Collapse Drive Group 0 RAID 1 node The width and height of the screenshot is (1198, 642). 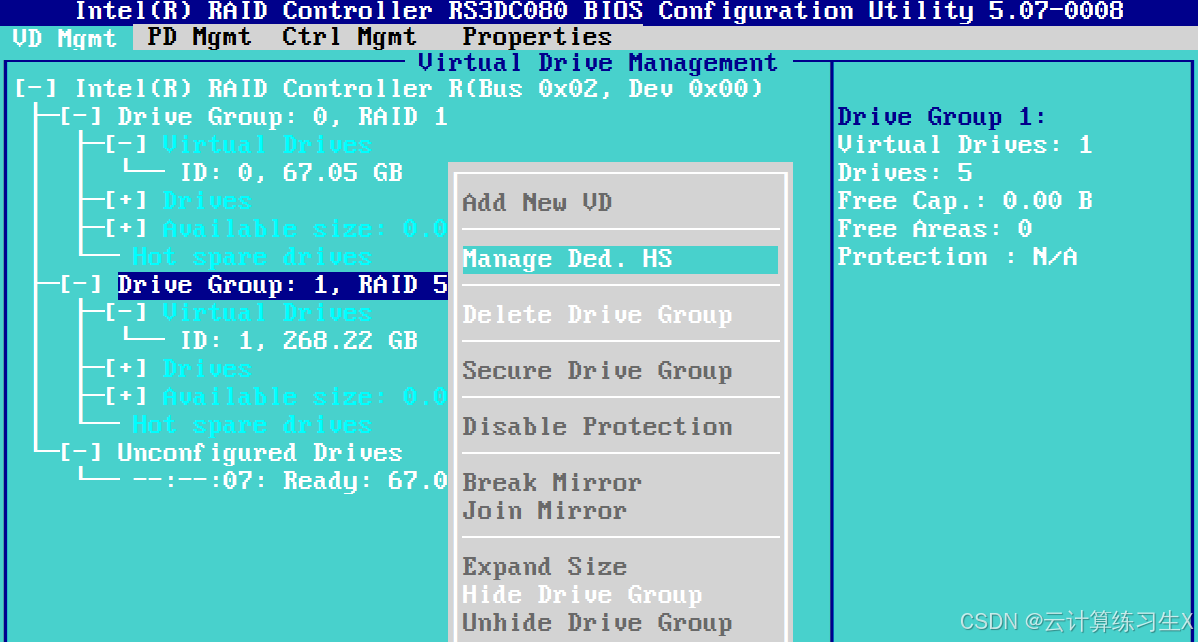[81, 118]
